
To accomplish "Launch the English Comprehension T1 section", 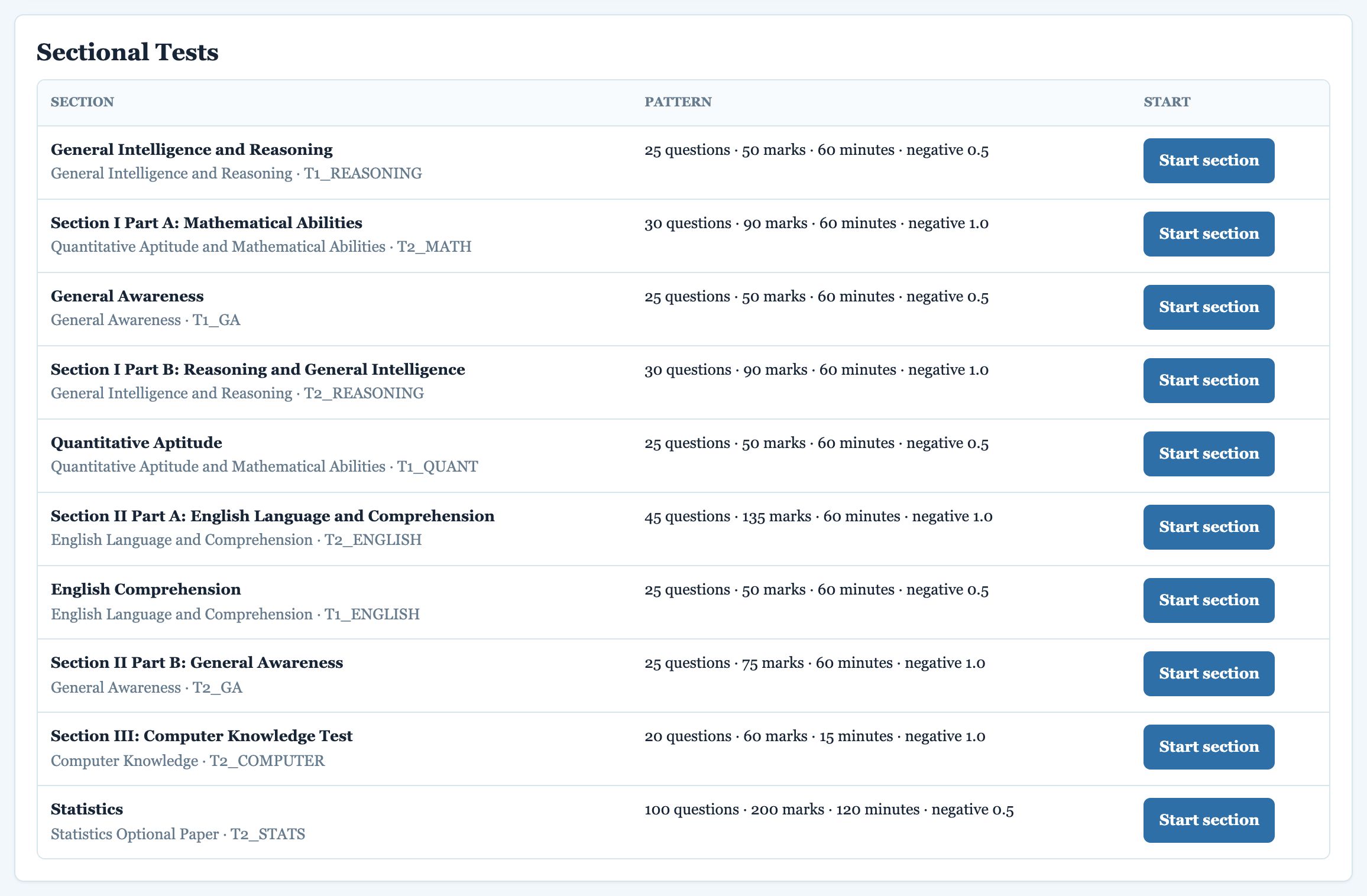I will pos(1209,600).
